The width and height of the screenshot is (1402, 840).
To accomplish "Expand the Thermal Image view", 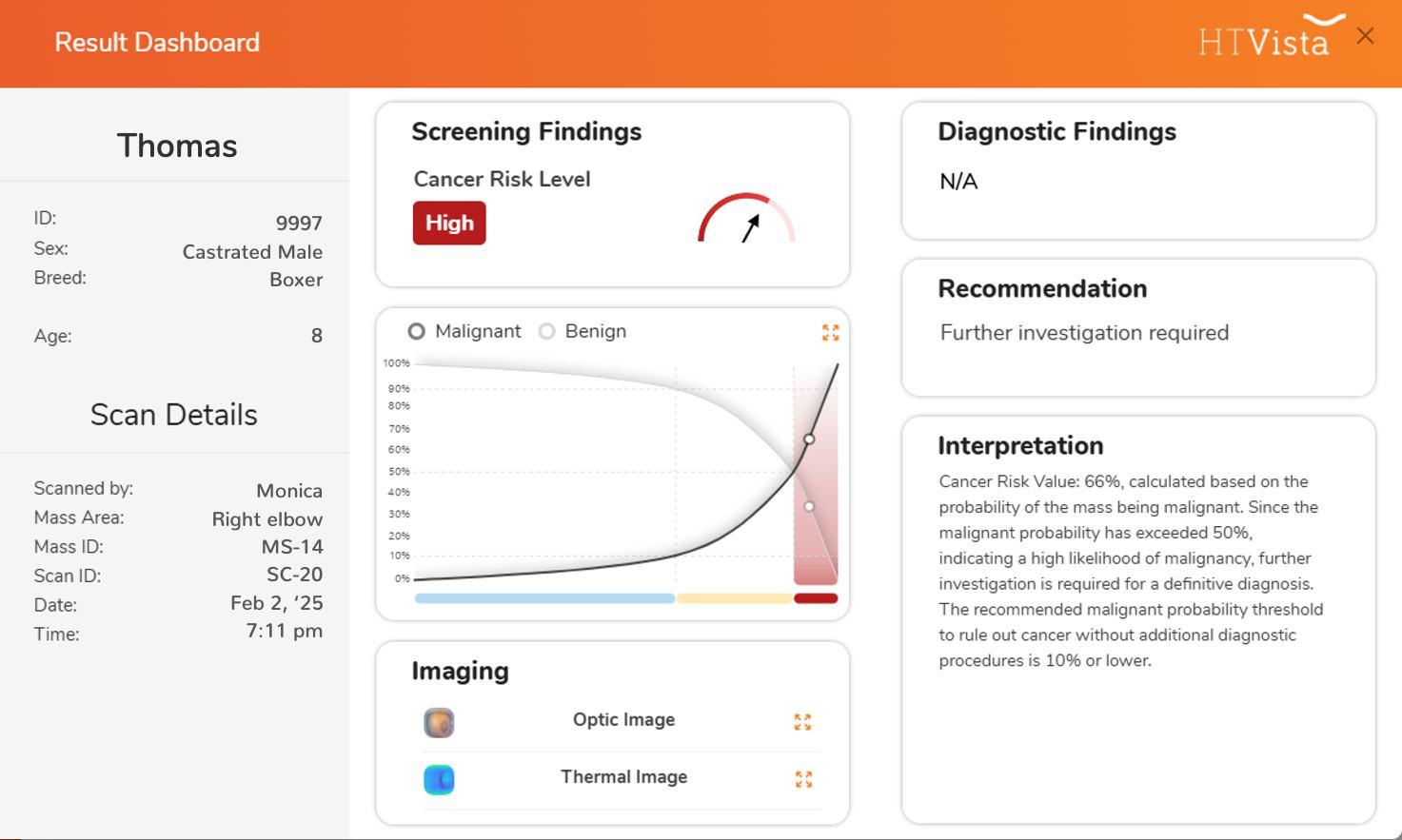I will click(x=803, y=779).
